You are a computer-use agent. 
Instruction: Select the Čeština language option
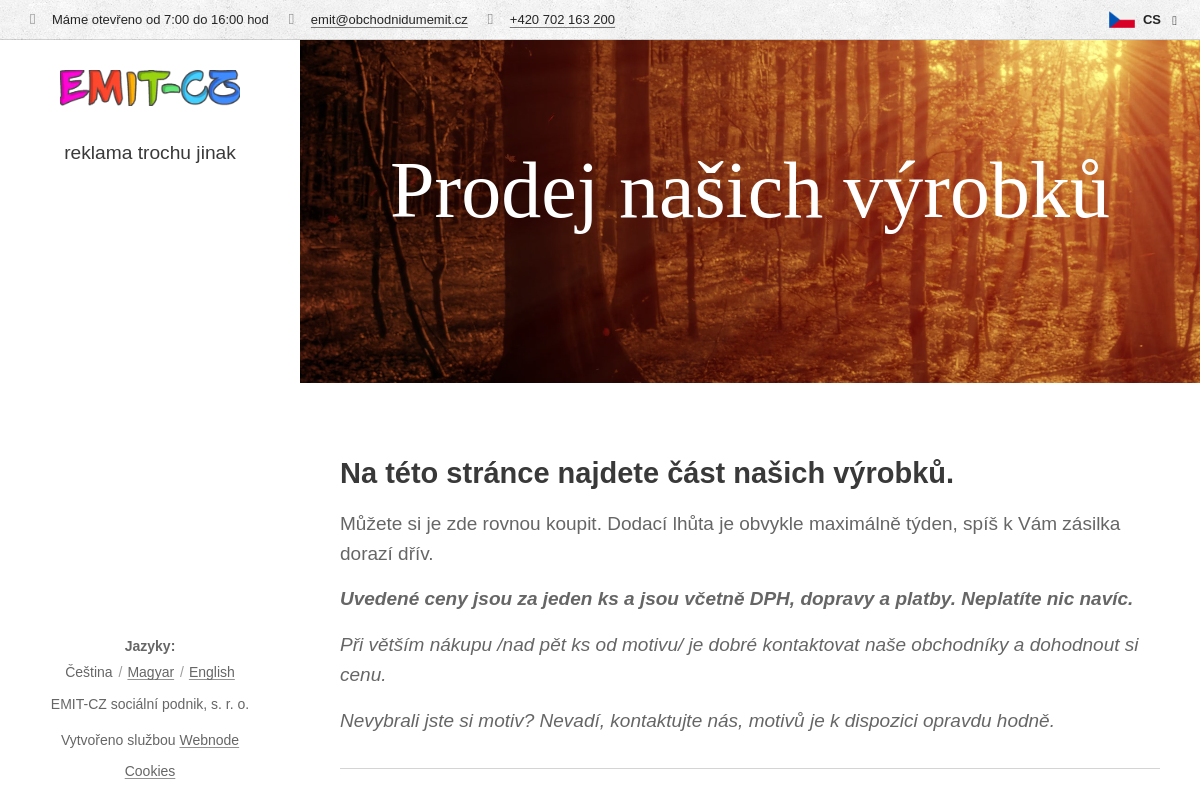[88, 672]
